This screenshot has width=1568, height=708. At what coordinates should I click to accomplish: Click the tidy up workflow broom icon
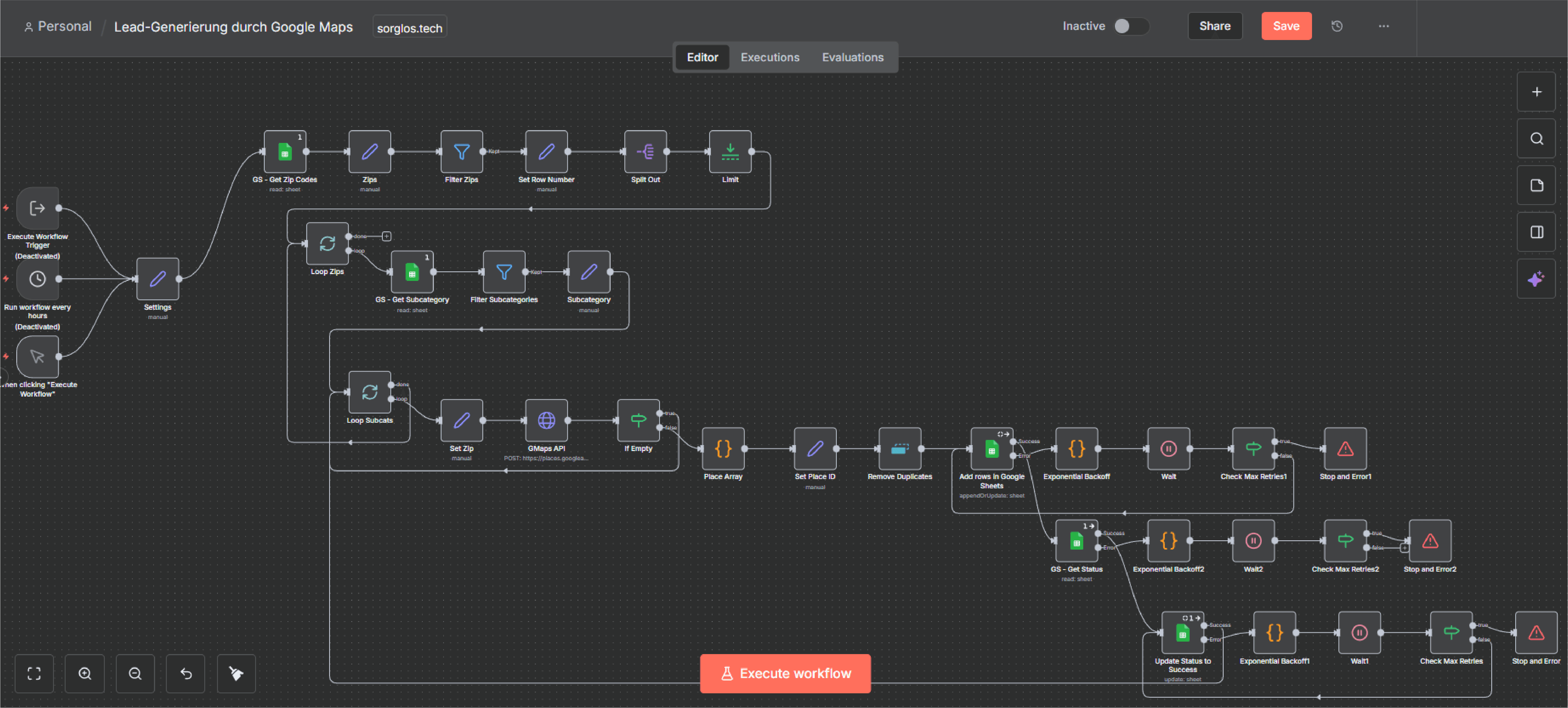(236, 673)
